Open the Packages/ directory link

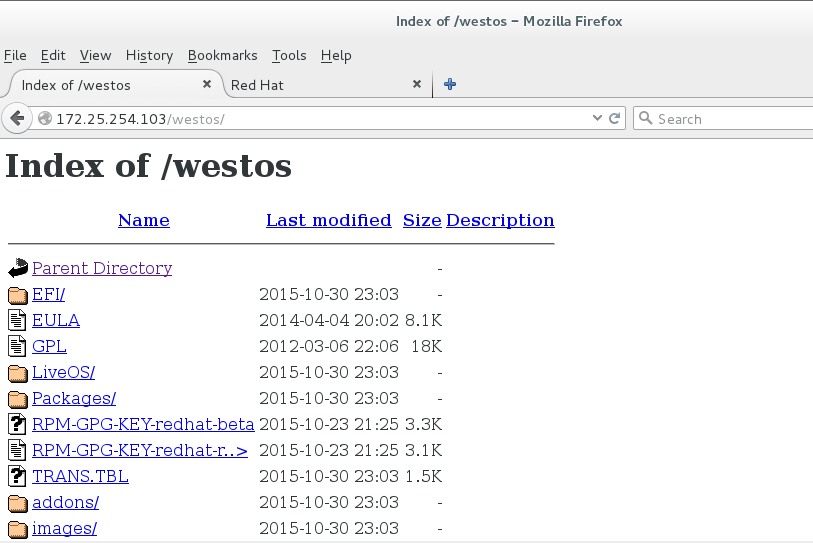[74, 398]
